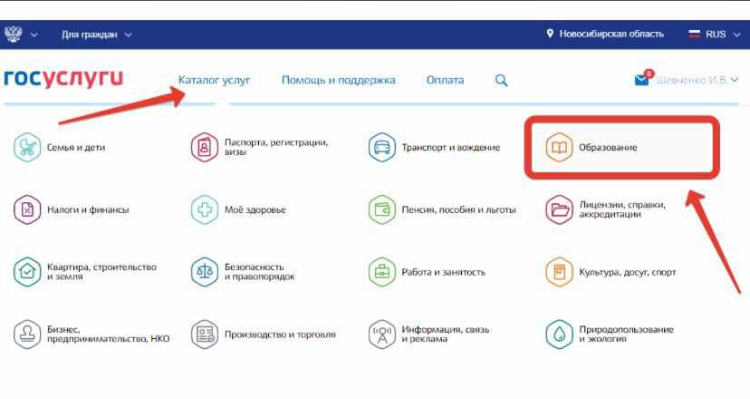Open the Пенсия, пособия и льготы category
The width and height of the screenshot is (750, 399).
(x=442, y=210)
